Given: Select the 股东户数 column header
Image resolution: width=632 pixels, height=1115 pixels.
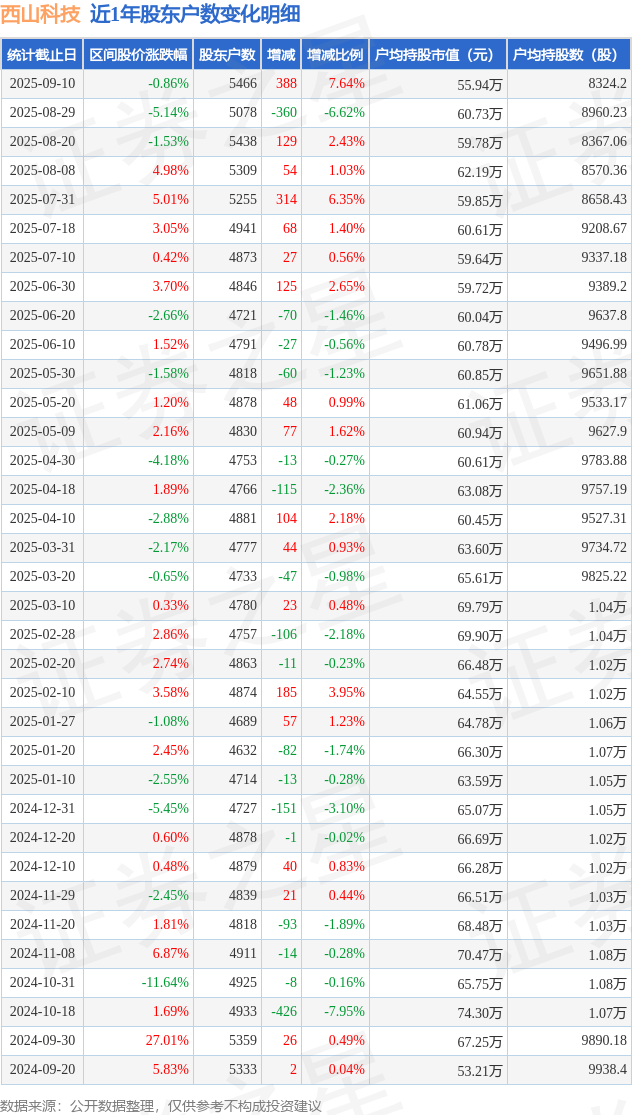Looking at the screenshot, I should pyautogui.click(x=227, y=55).
